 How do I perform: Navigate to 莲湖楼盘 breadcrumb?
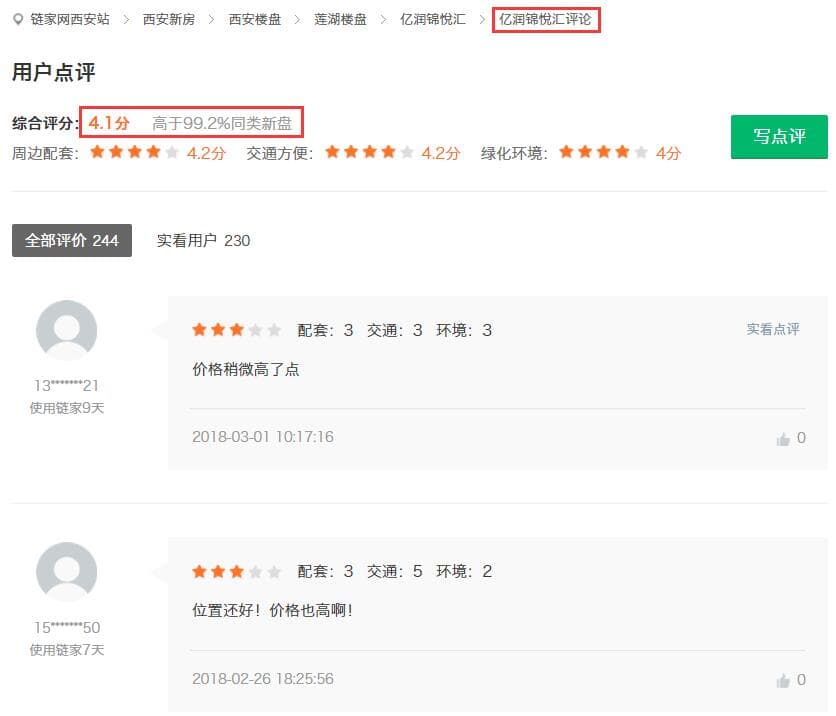(x=340, y=19)
